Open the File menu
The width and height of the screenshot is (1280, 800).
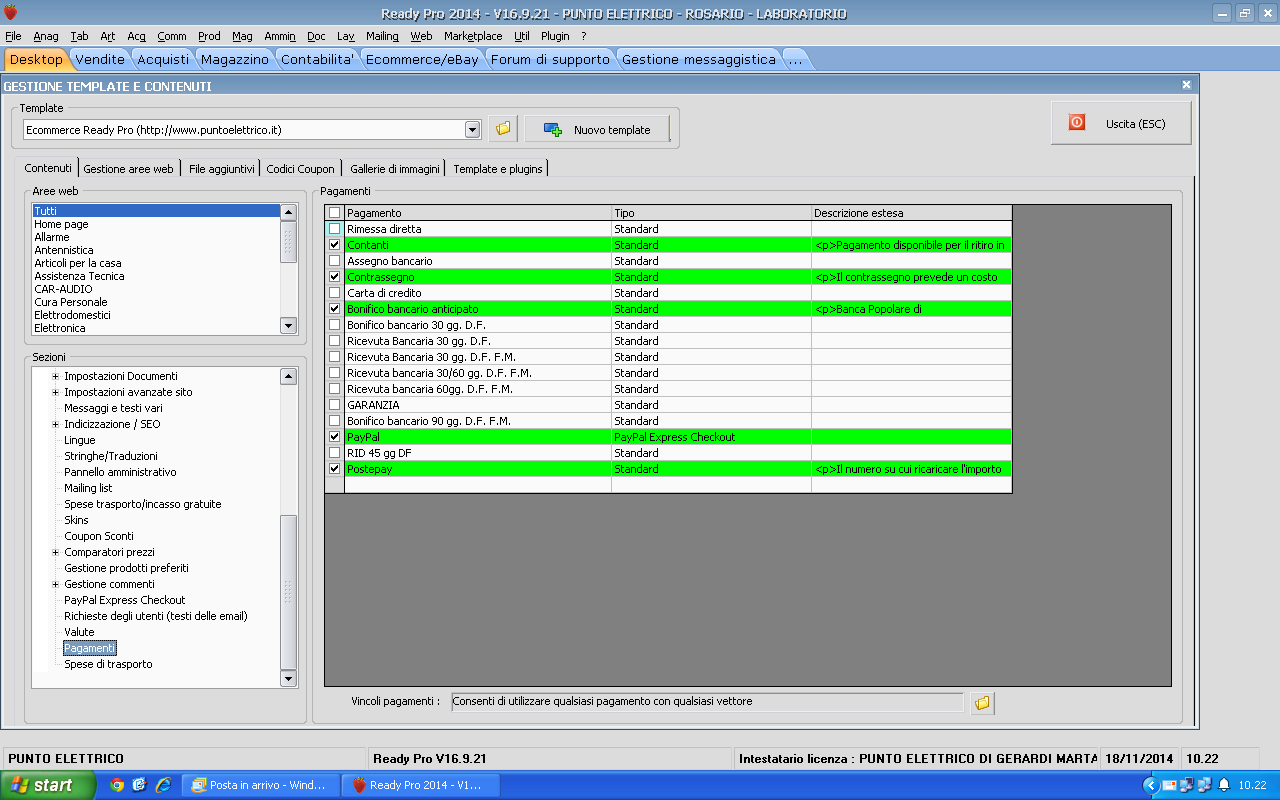13,36
